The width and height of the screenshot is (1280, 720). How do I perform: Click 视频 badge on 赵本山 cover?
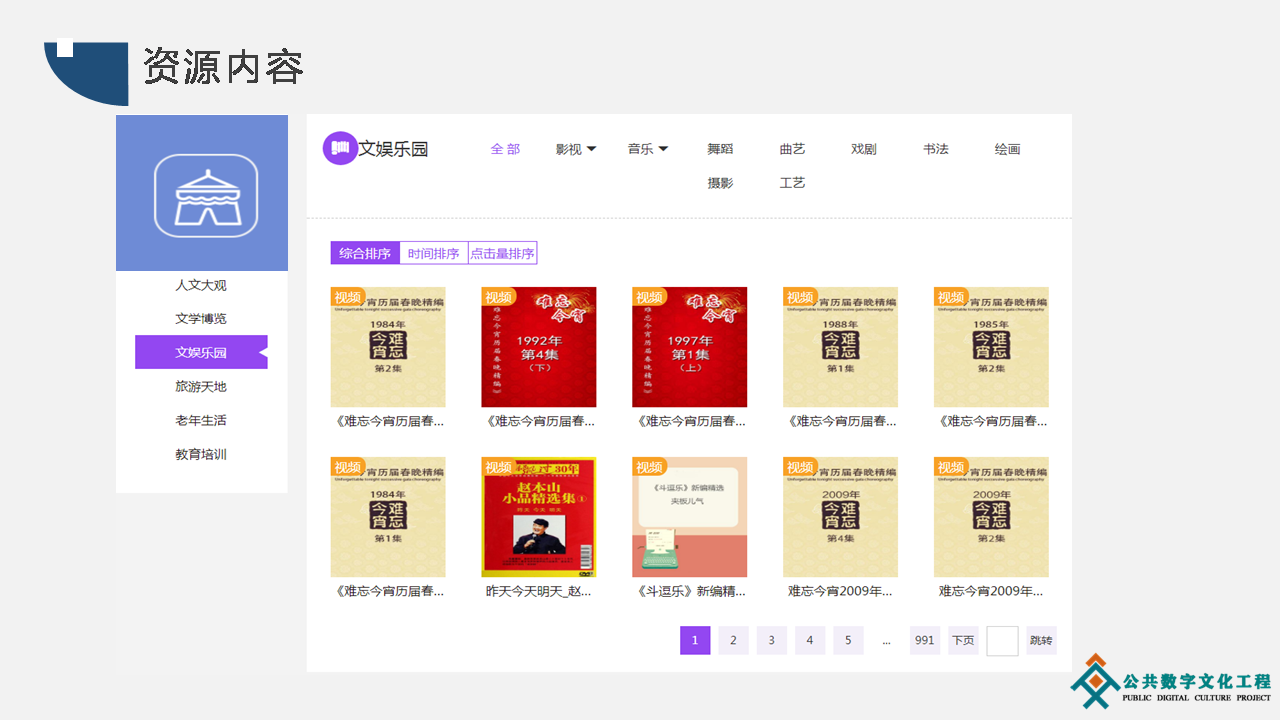click(x=498, y=467)
